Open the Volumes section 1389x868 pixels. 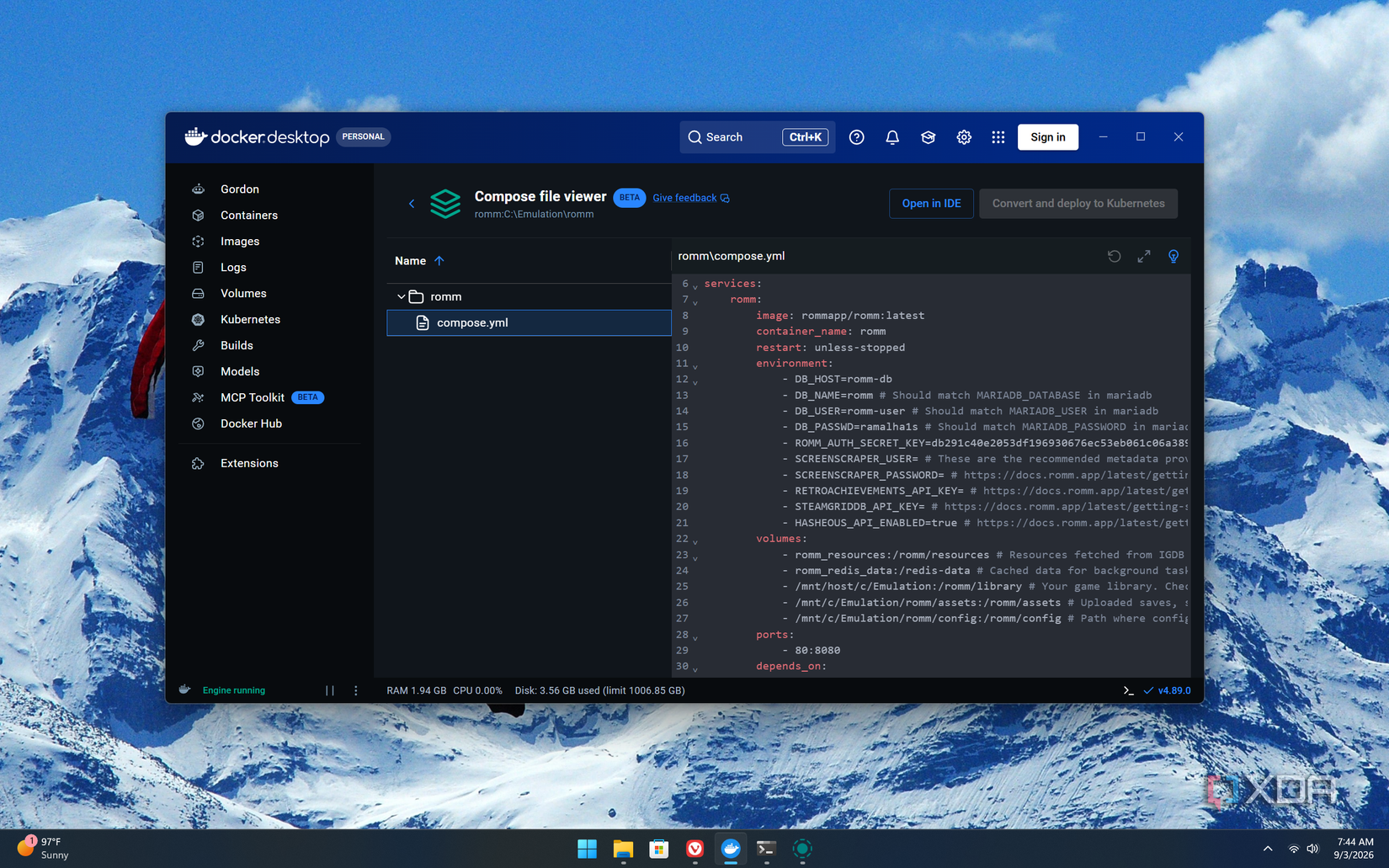pyautogui.click(x=243, y=294)
